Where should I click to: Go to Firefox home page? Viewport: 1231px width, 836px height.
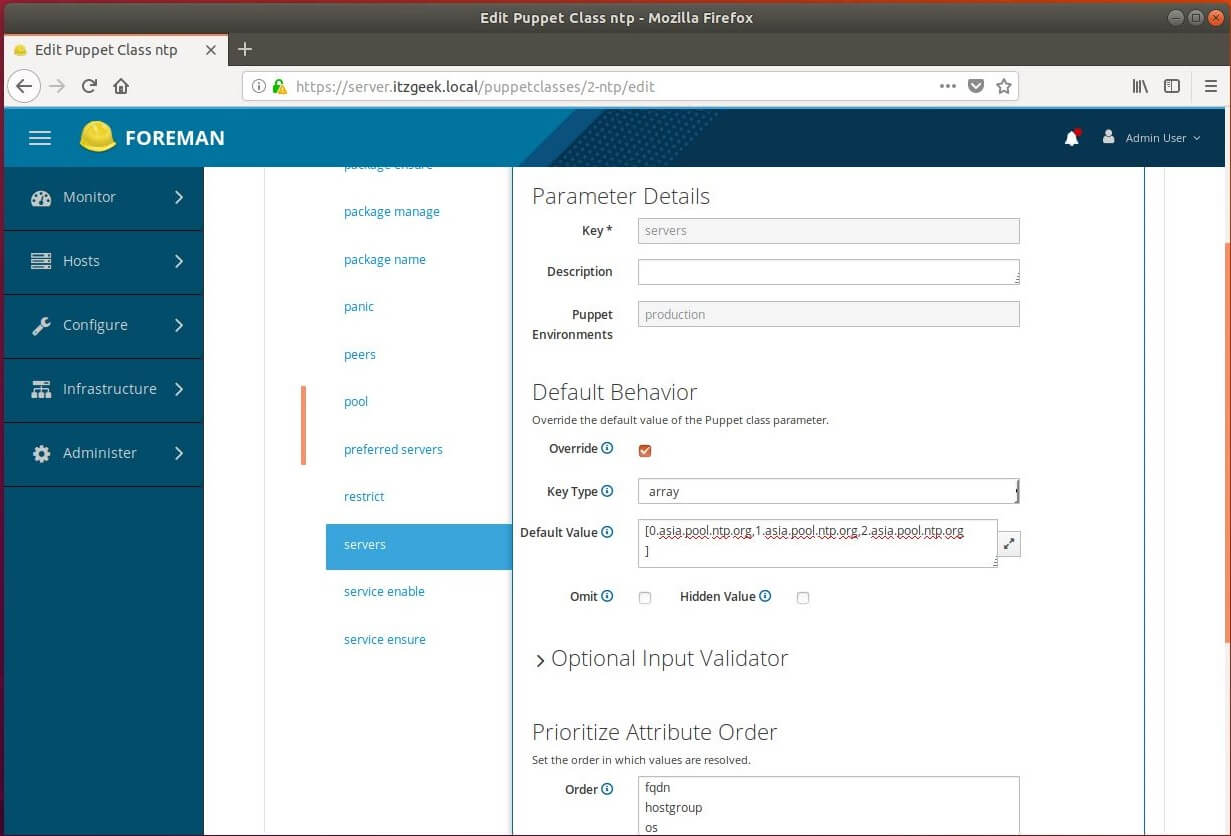click(x=121, y=86)
